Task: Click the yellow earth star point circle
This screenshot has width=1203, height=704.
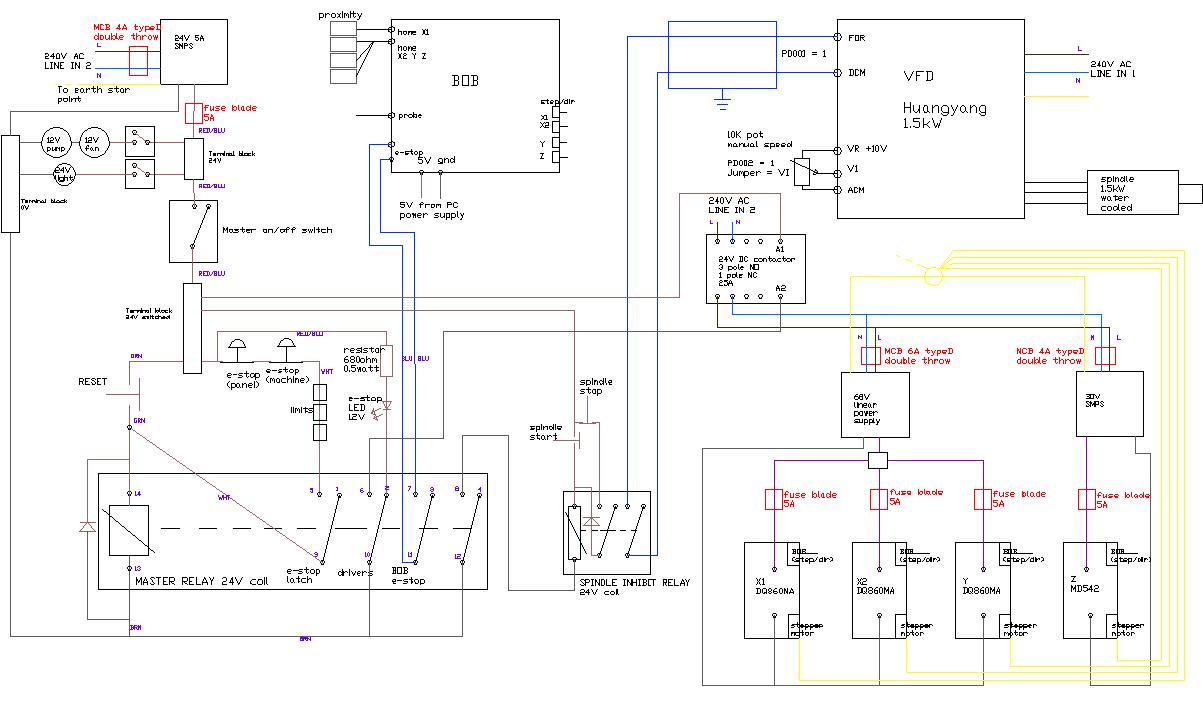Action: coord(932,274)
